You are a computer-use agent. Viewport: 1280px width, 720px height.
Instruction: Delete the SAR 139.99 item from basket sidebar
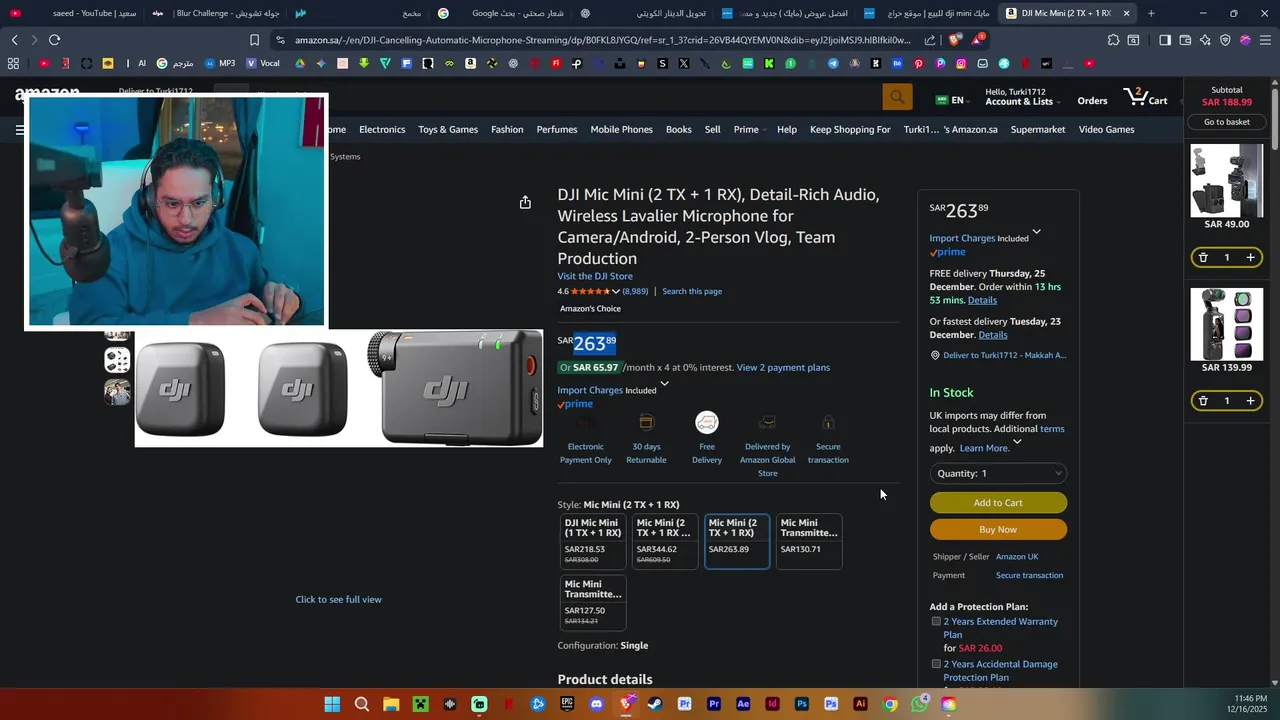point(1203,400)
